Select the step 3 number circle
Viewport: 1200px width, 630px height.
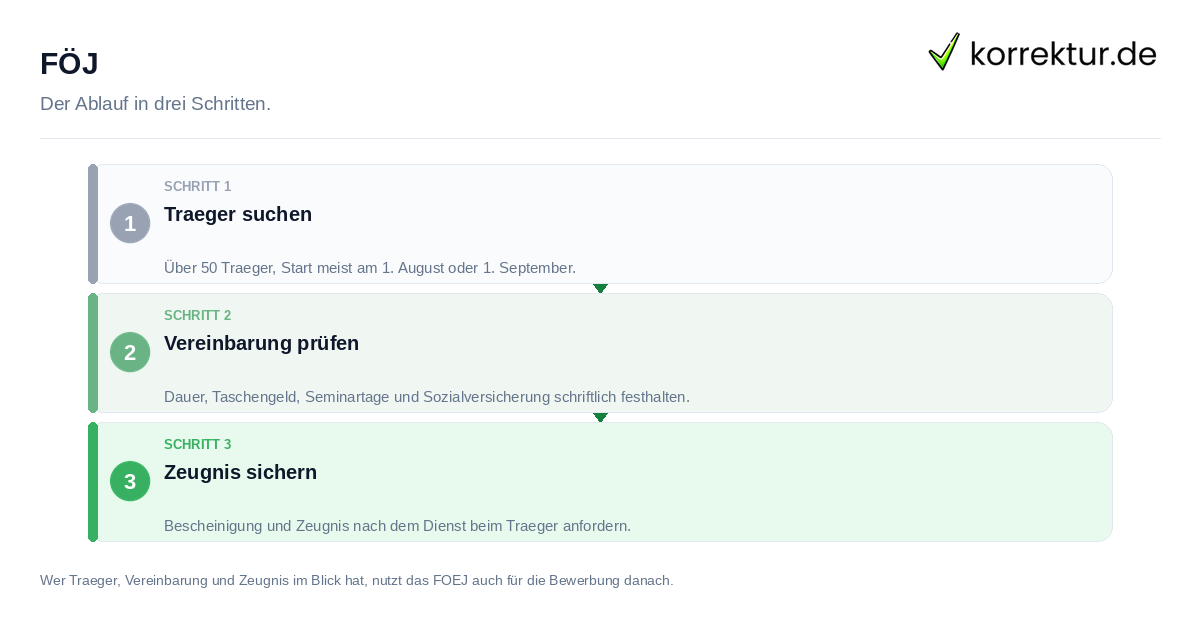[x=130, y=481]
